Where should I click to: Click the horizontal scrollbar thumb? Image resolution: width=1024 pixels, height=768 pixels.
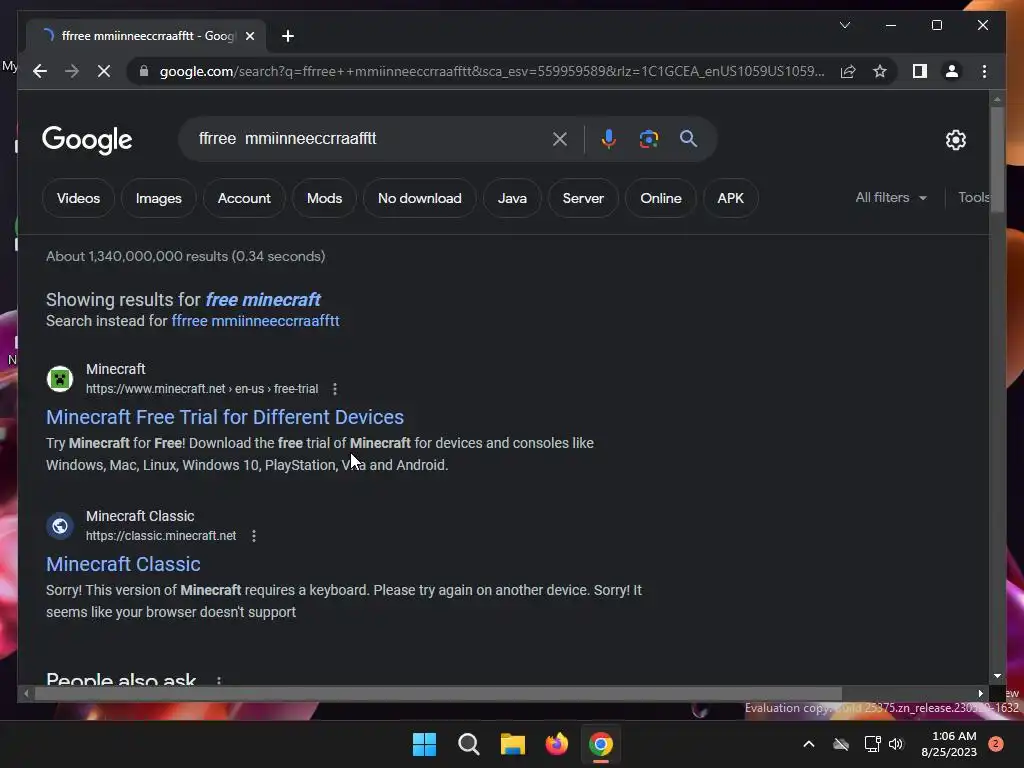(x=438, y=694)
